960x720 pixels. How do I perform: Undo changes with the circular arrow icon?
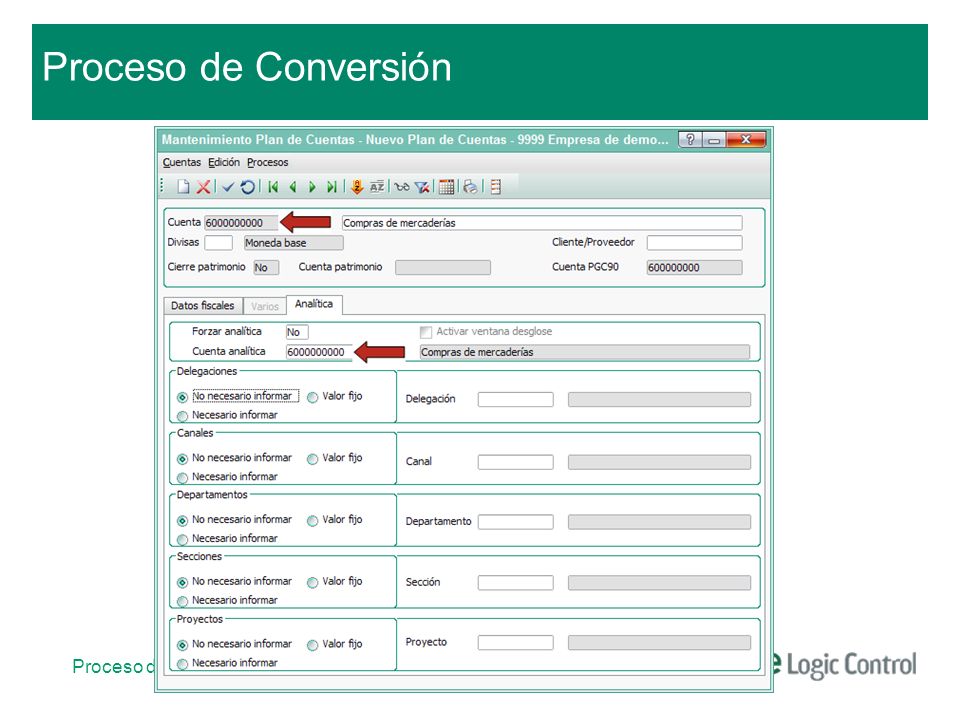(247, 187)
